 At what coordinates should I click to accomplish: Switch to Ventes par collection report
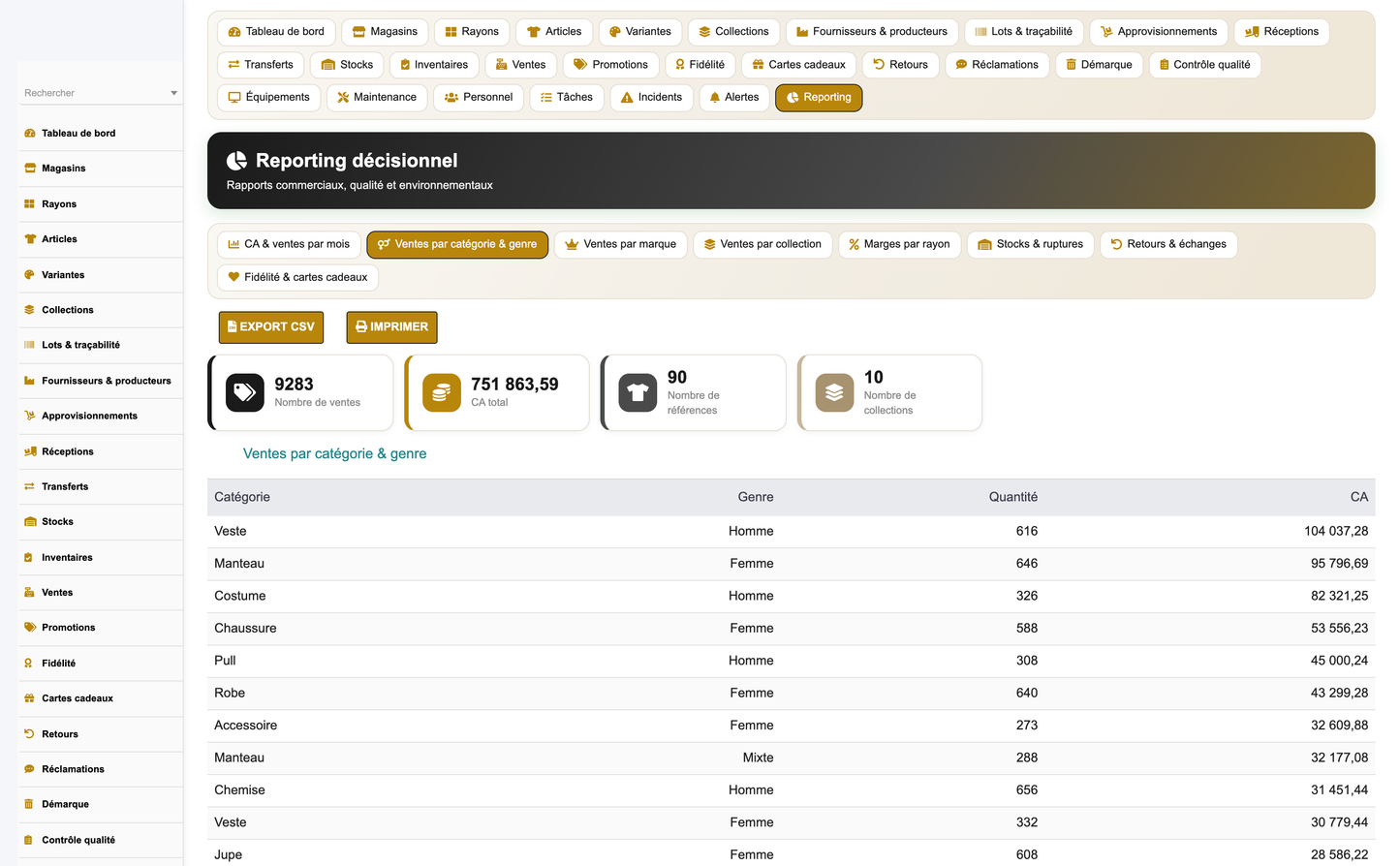click(762, 244)
